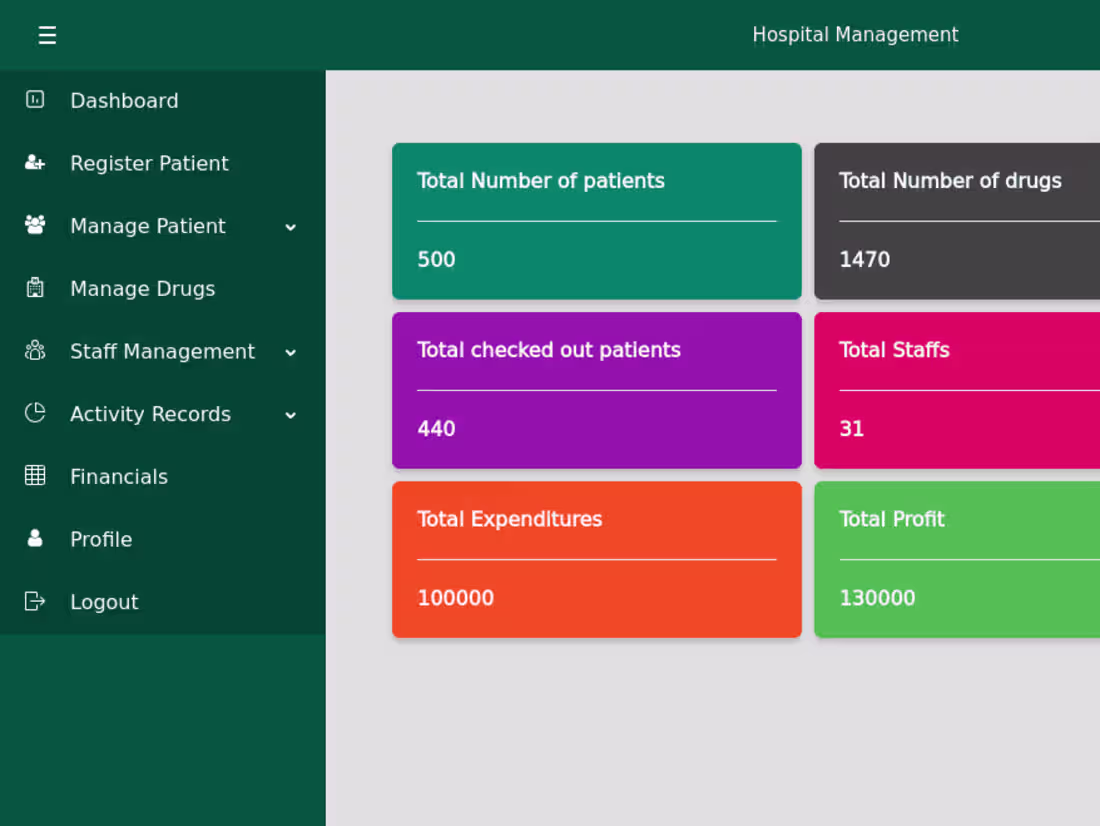Open the Financials grid icon

(x=34, y=476)
